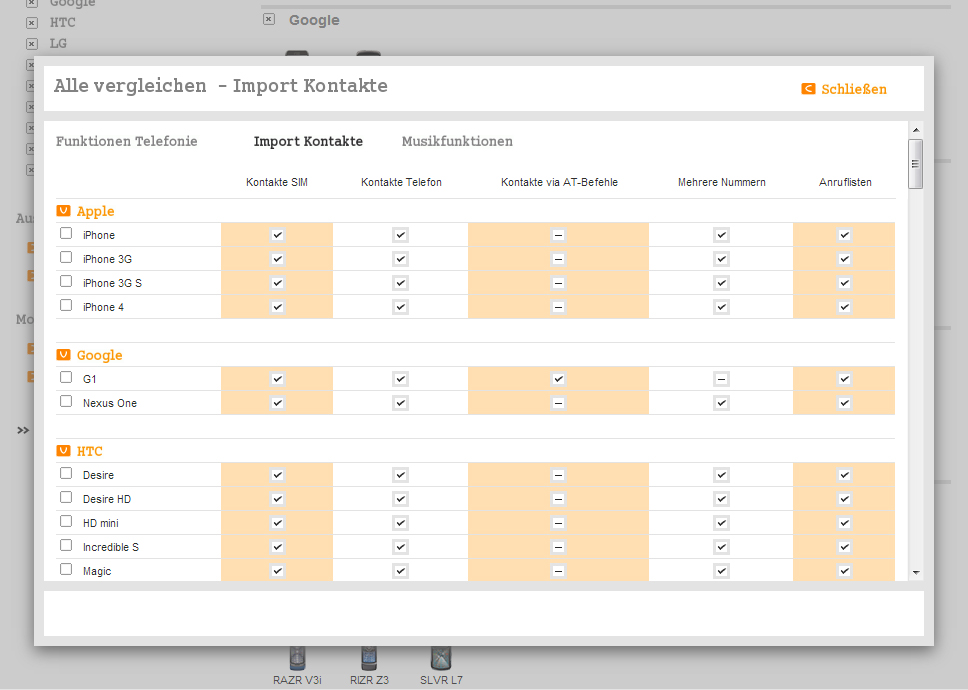Enable the Incredible S row checkbox

coord(66,545)
